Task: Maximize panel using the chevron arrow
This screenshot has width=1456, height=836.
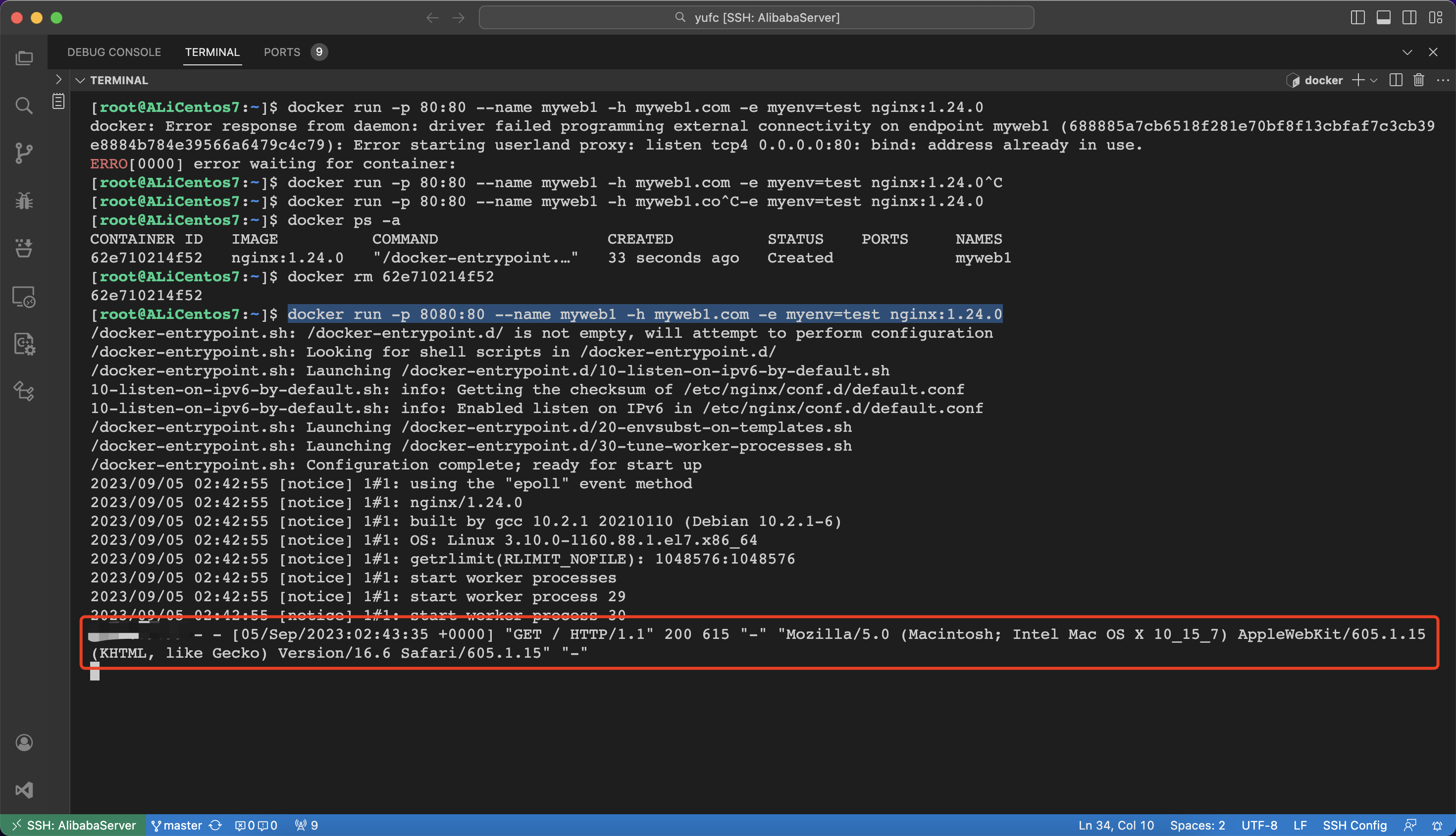Action: pyautogui.click(x=1407, y=52)
